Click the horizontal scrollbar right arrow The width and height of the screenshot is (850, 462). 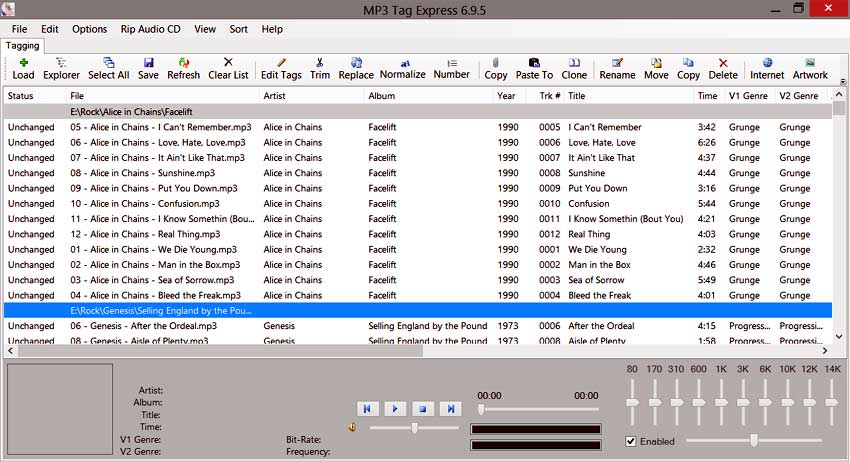pos(825,351)
